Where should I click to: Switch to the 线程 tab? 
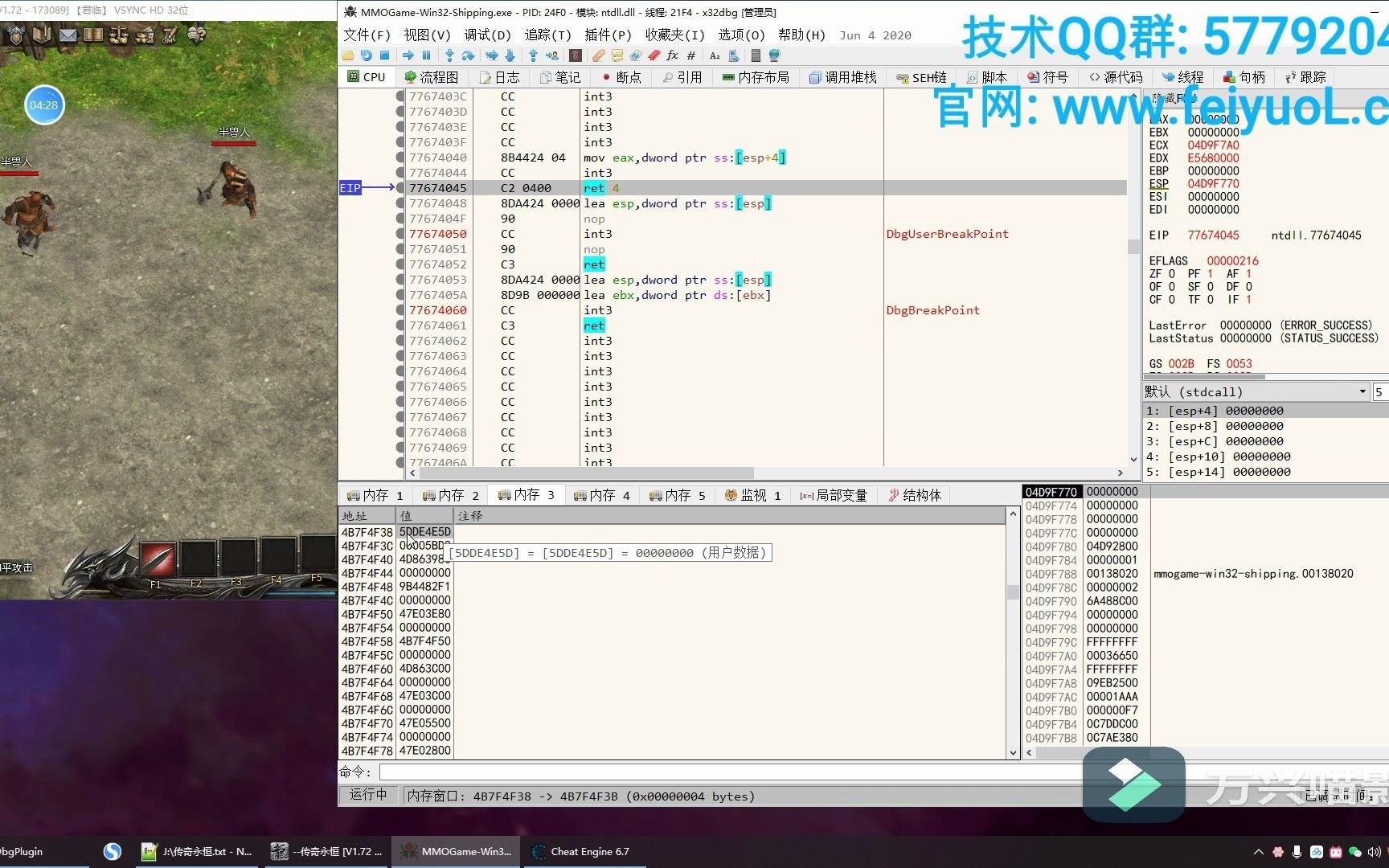point(1183,77)
